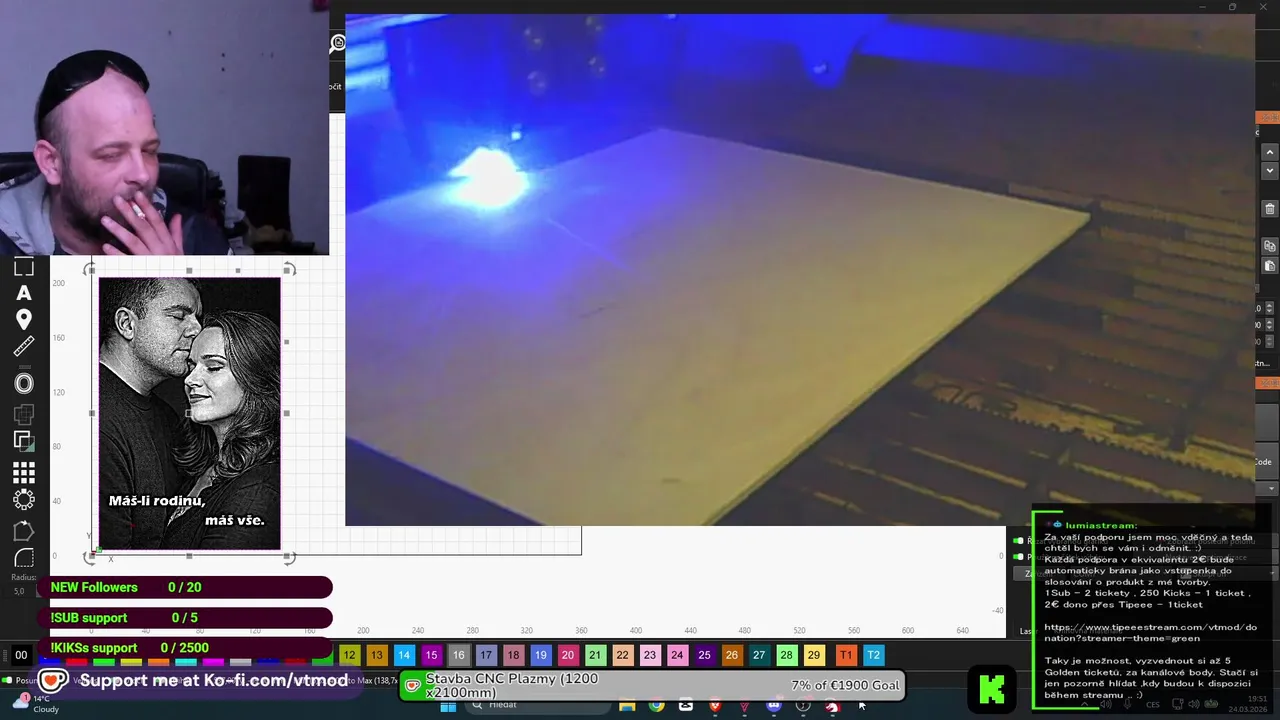This screenshot has height=720, width=1280.
Task: Click the trash delete layer icon
Action: [1270, 209]
